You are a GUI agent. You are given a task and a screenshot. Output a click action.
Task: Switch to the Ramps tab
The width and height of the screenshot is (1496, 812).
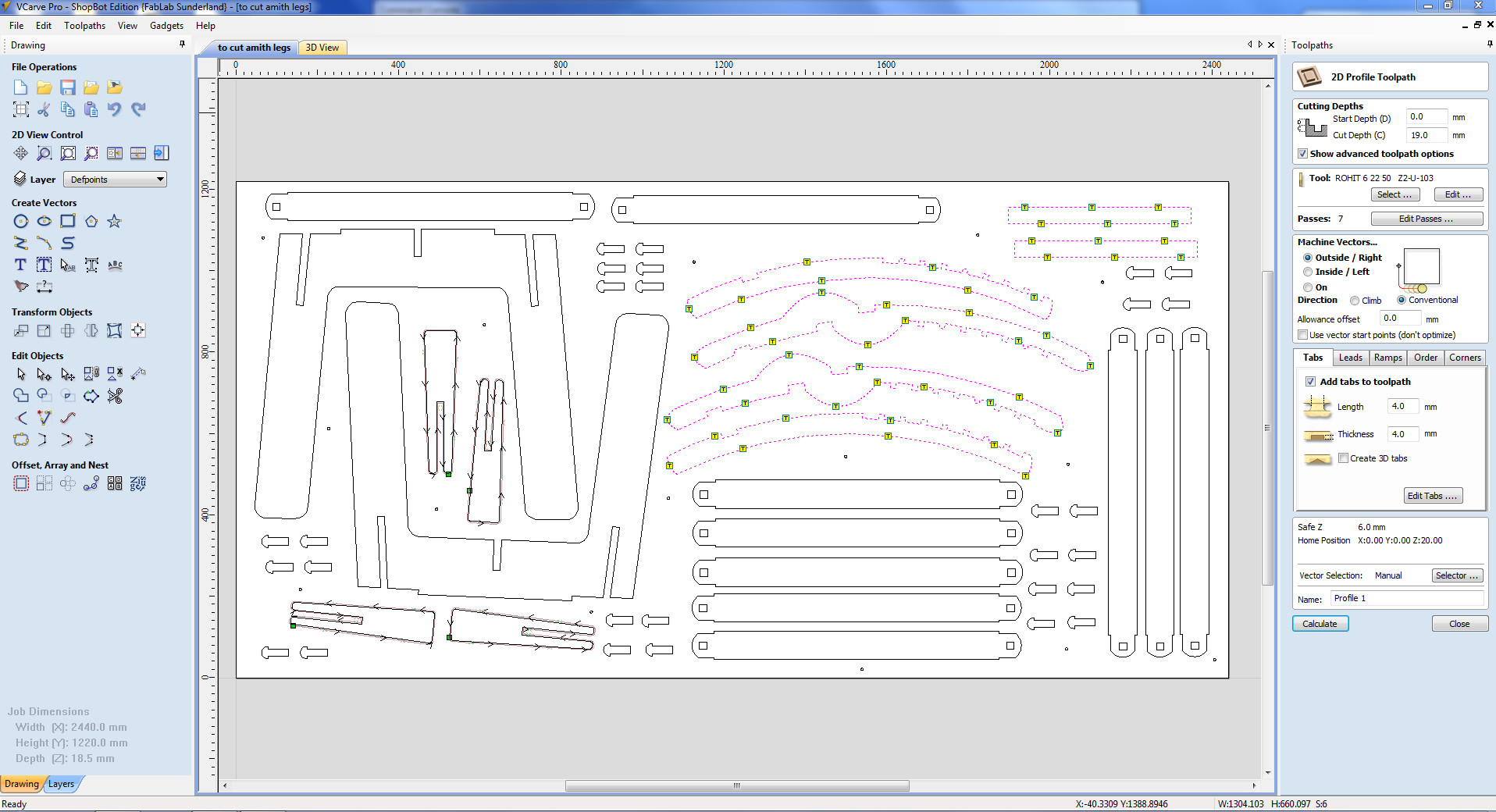[x=1387, y=358]
